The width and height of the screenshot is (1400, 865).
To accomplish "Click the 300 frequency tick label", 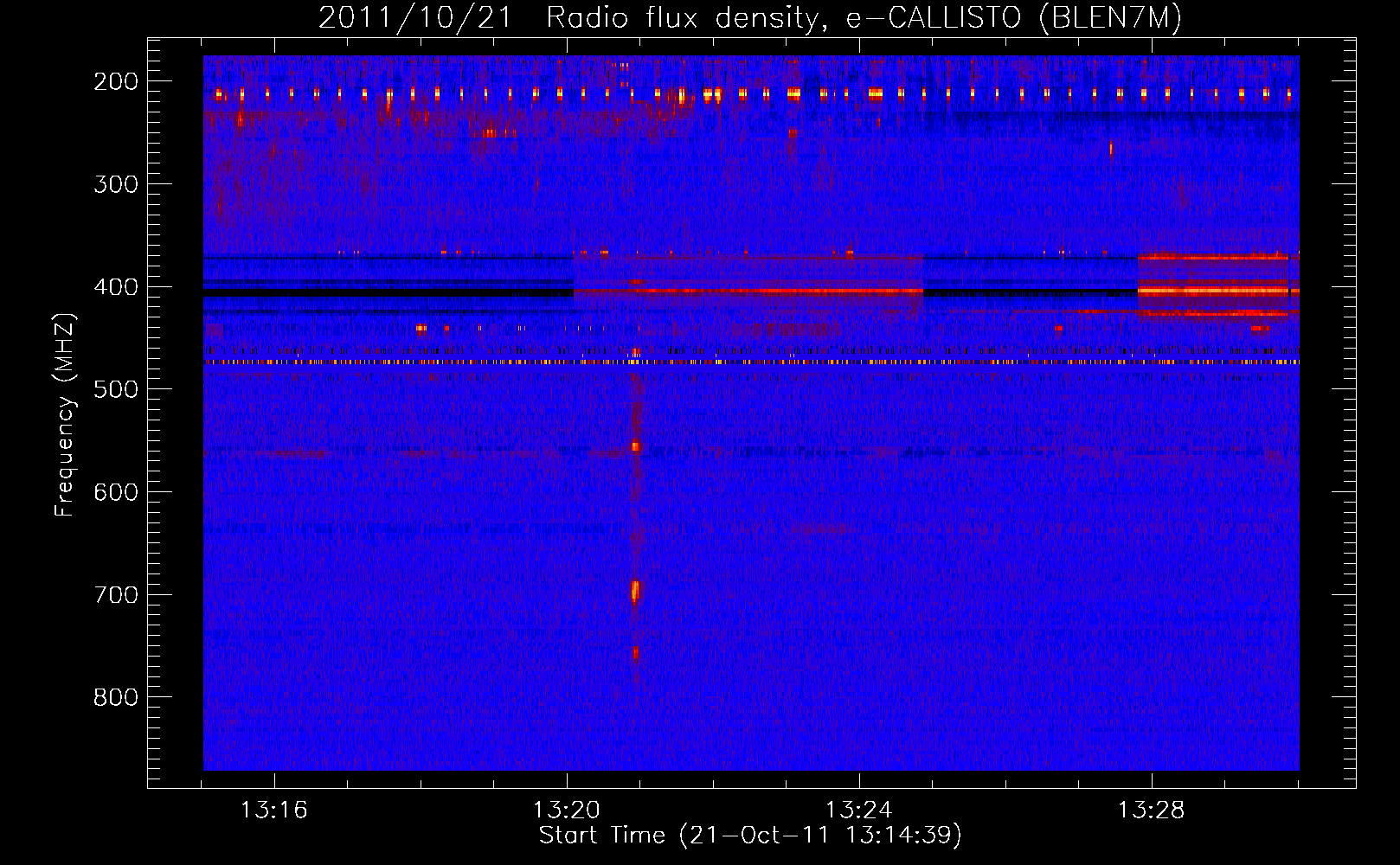I will 115,184.
